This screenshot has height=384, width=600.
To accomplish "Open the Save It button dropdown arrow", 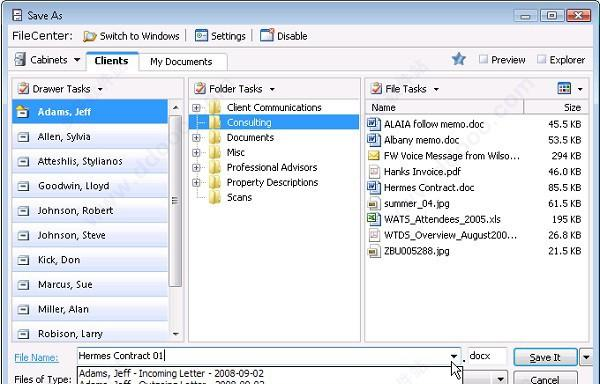I will [587, 358].
